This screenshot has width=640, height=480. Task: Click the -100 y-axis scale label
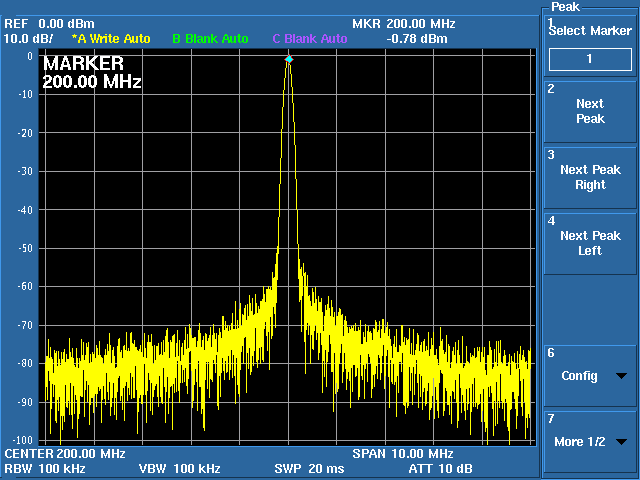[23, 440]
